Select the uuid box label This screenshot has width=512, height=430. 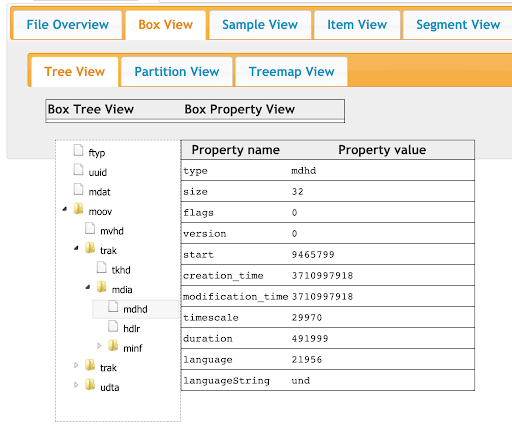[x=98, y=173]
